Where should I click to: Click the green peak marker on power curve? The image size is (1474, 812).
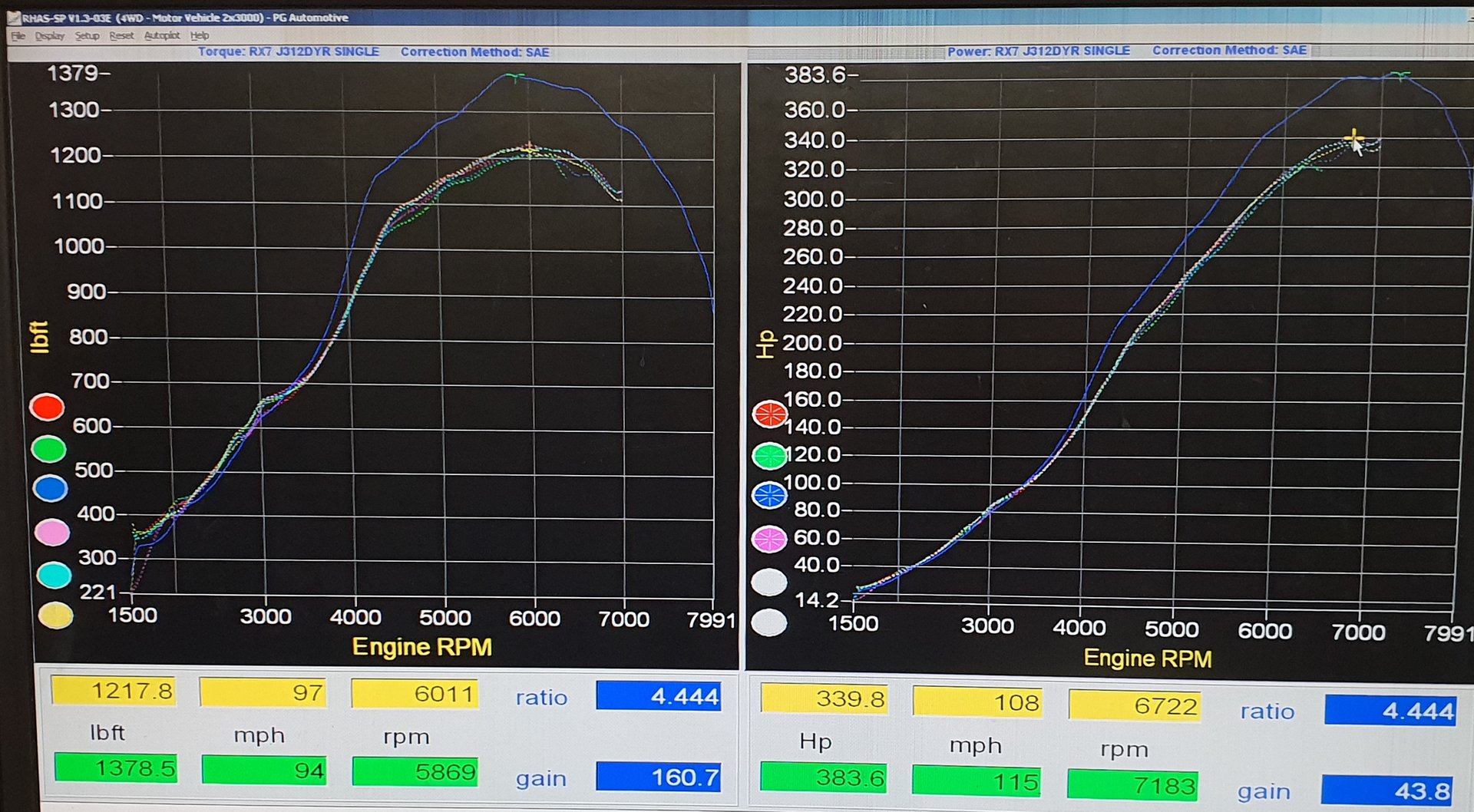coord(1401,75)
